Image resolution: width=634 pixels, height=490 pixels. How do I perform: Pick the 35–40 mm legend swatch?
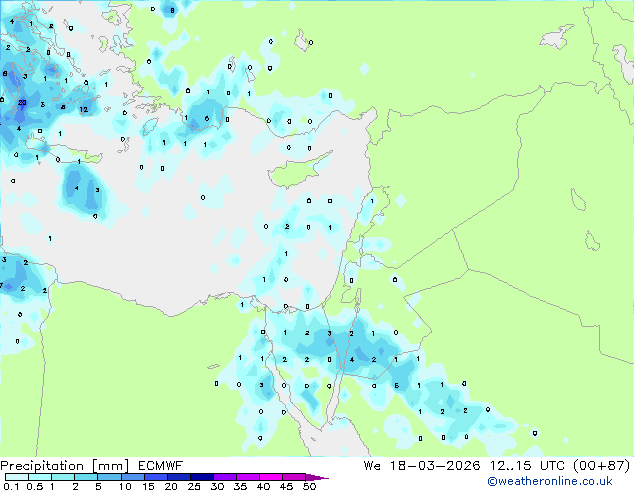pyautogui.click(x=247, y=477)
